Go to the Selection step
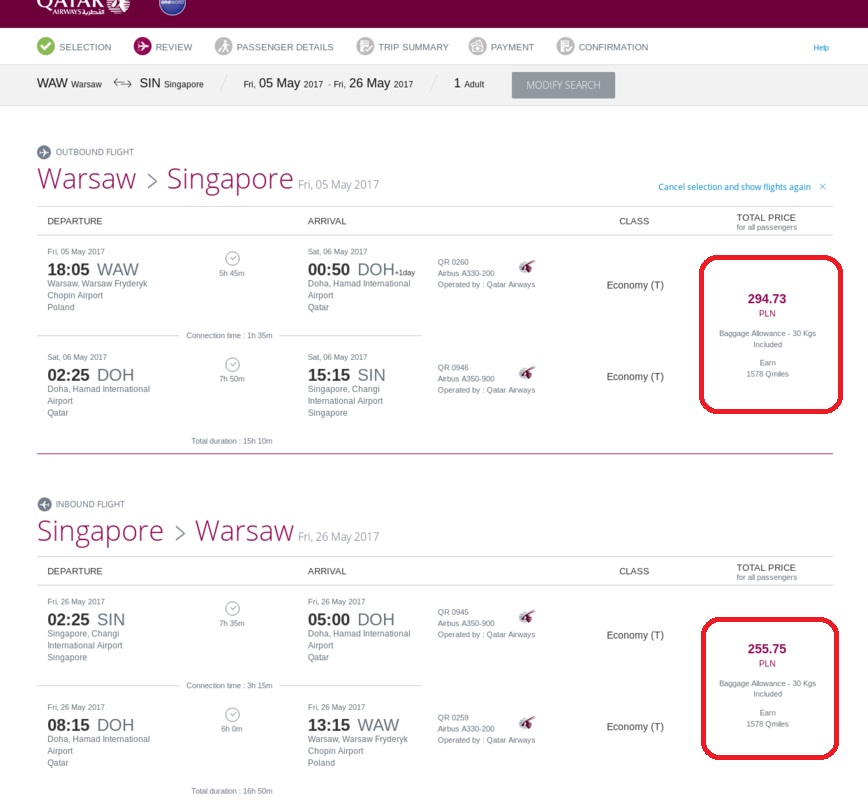The image size is (868, 800). pos(85,47)
